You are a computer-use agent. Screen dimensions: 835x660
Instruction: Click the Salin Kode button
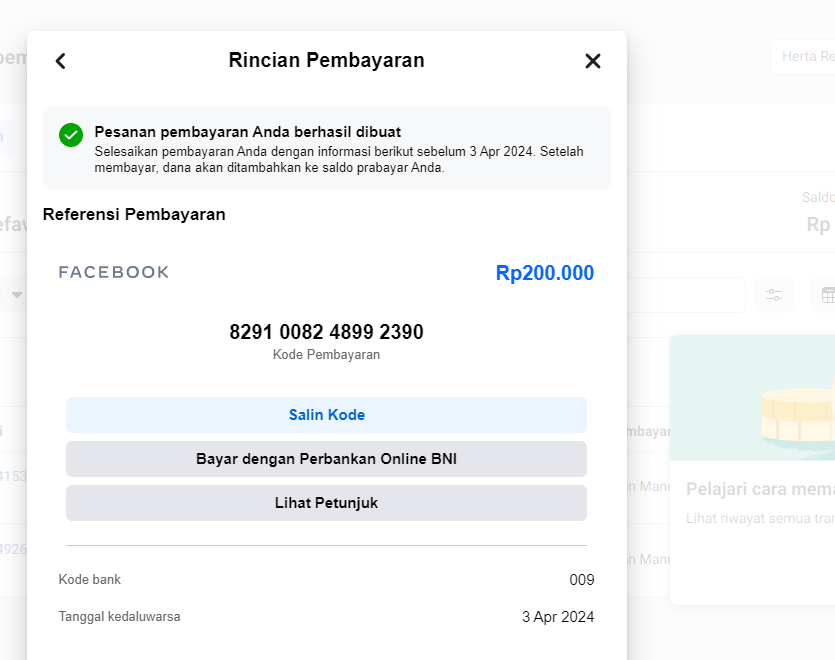pyautogui.click(x=326, y=415)
